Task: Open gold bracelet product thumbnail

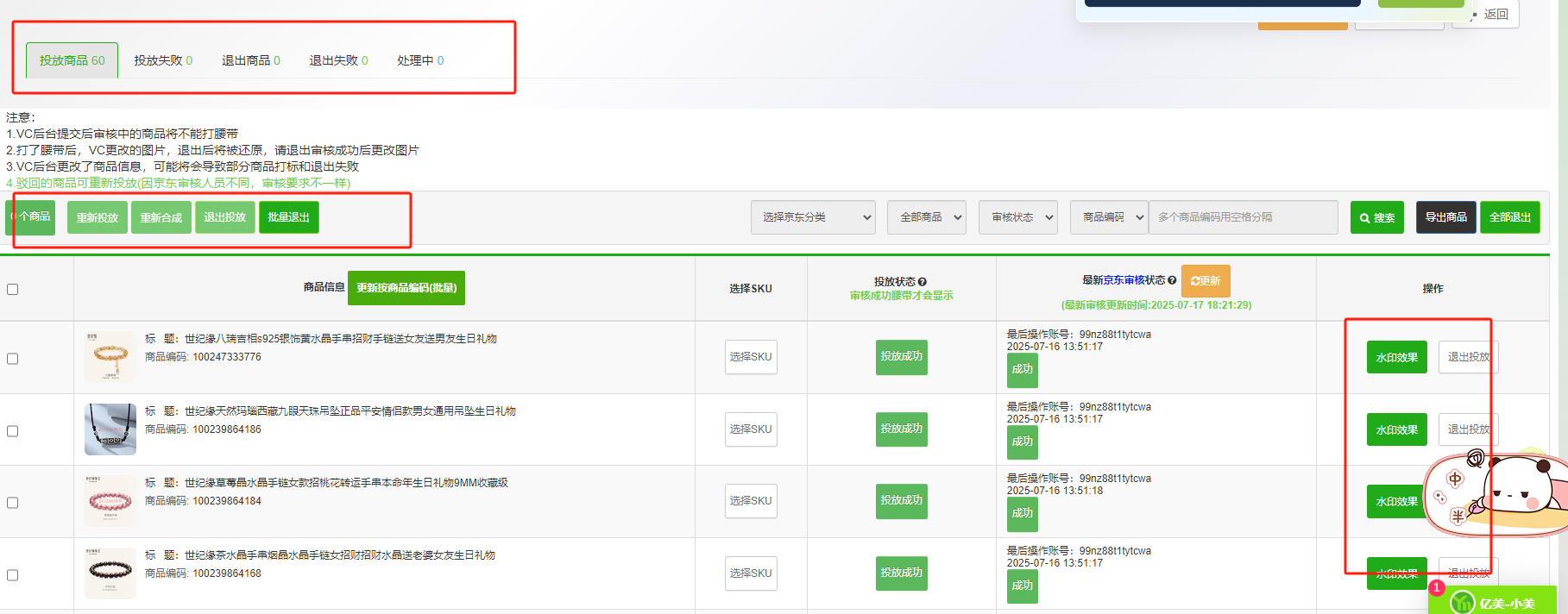Action: (110, 356)
